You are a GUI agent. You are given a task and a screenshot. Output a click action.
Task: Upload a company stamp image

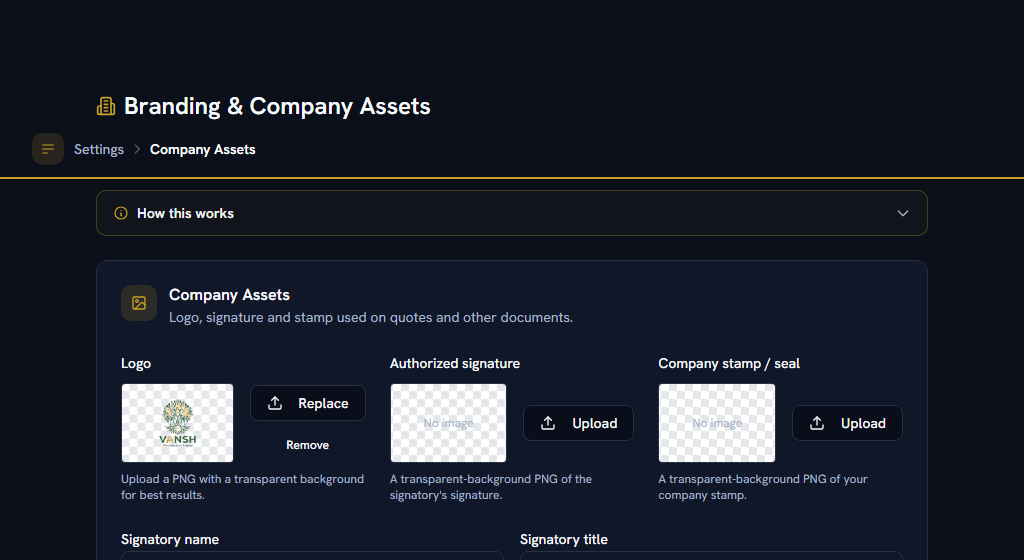[847, 423]
